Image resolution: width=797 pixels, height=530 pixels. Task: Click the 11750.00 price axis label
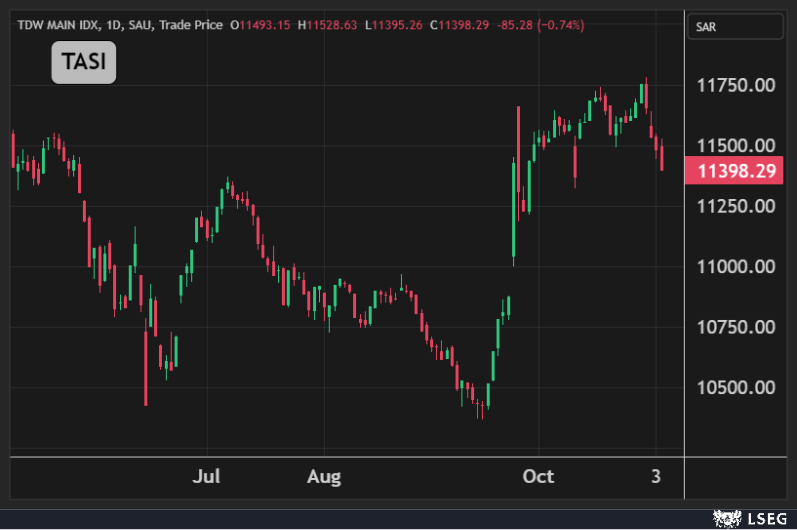pos(736,85)
